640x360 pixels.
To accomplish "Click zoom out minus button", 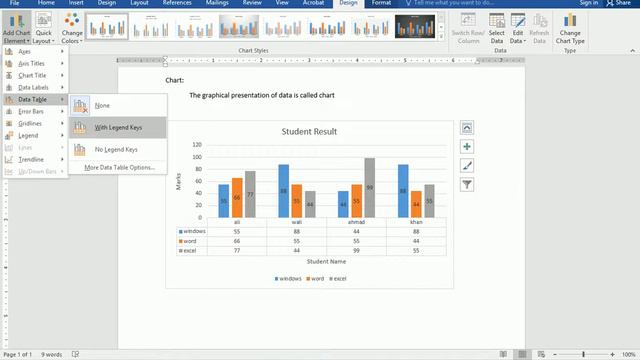I will coord(555,354).
